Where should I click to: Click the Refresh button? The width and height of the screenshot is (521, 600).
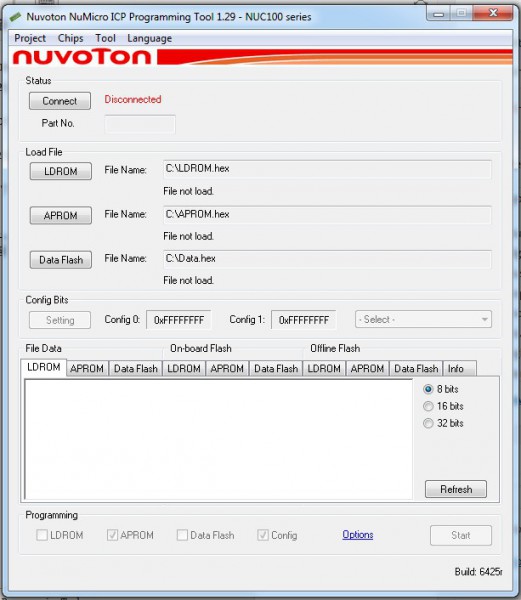pyautogui.click(x=456, y=489)
